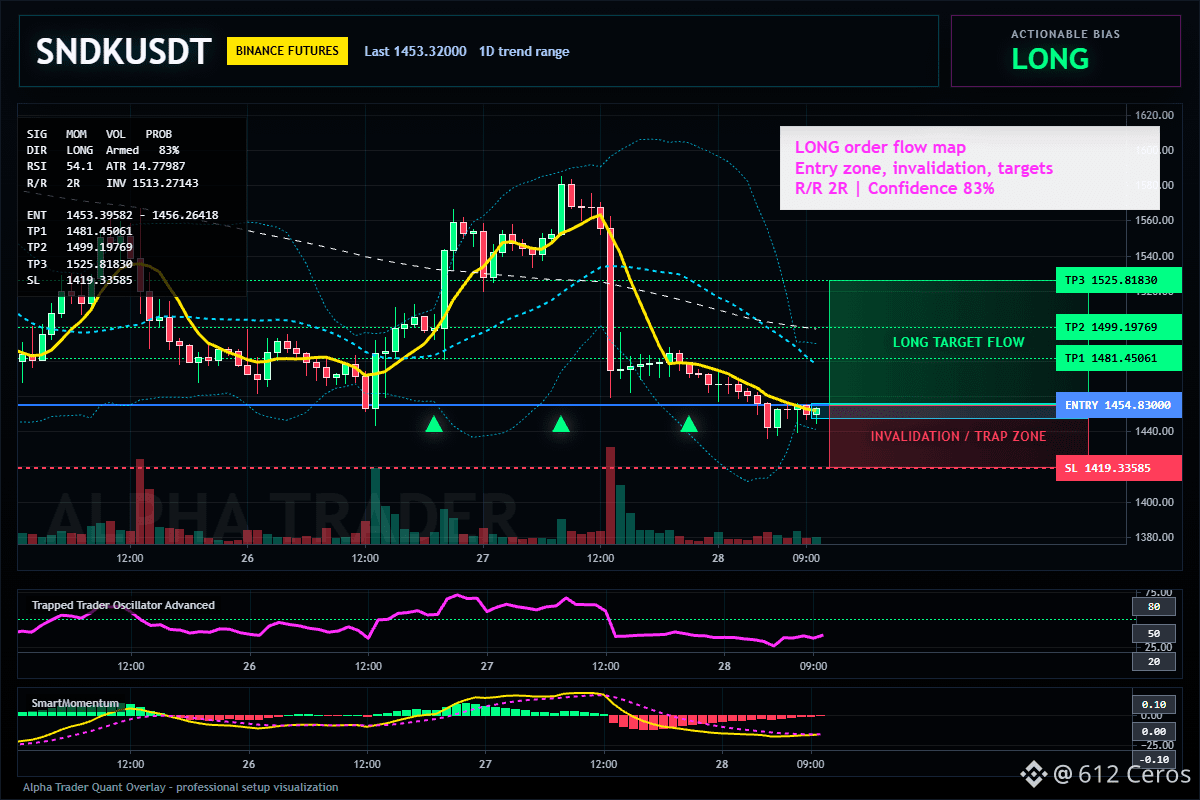The height and width of the screenshot is (800, 1200).
Task: Click the 1440.00 price axis label
Action: click(1156, 431)
